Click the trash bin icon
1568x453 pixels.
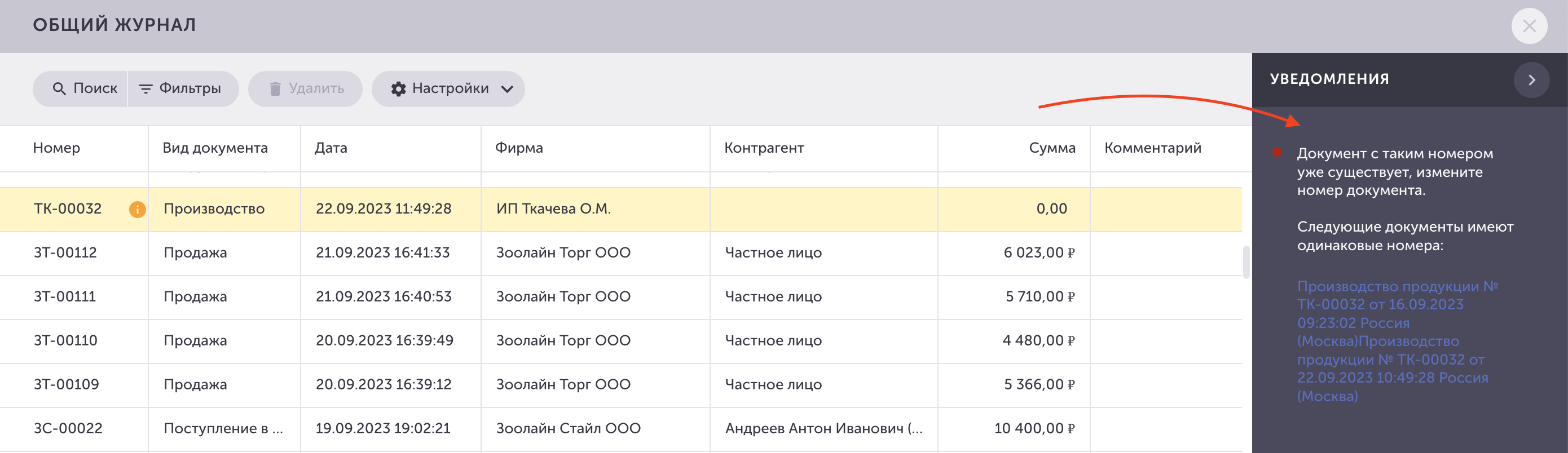click(x=275, y=89)
